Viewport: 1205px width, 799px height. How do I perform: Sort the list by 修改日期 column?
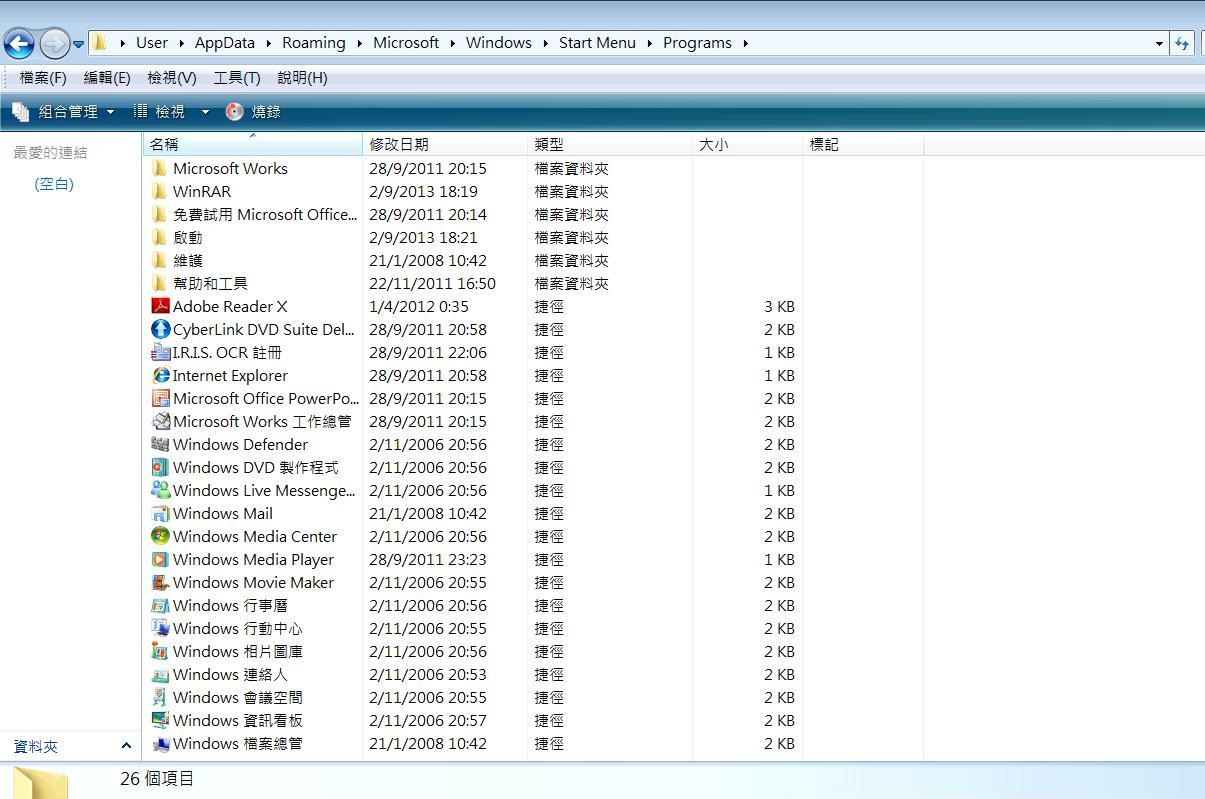pyautogui.click(x=445, y=144)
